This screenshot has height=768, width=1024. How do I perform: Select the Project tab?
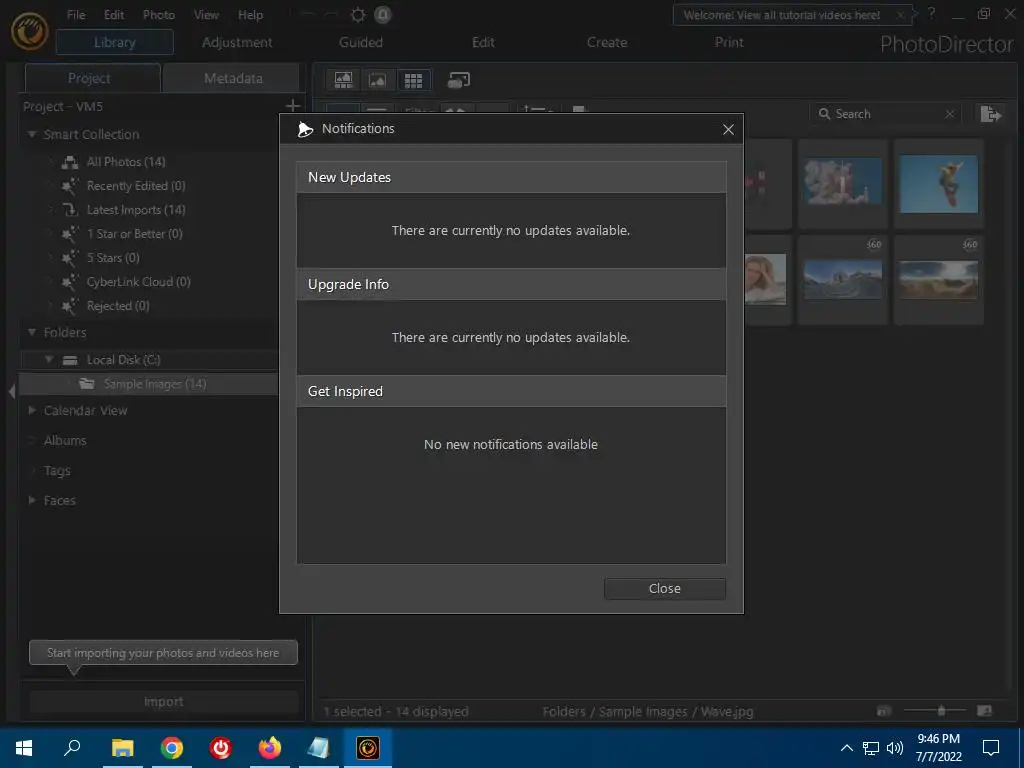pyautogui.click(x=89, y=78)
